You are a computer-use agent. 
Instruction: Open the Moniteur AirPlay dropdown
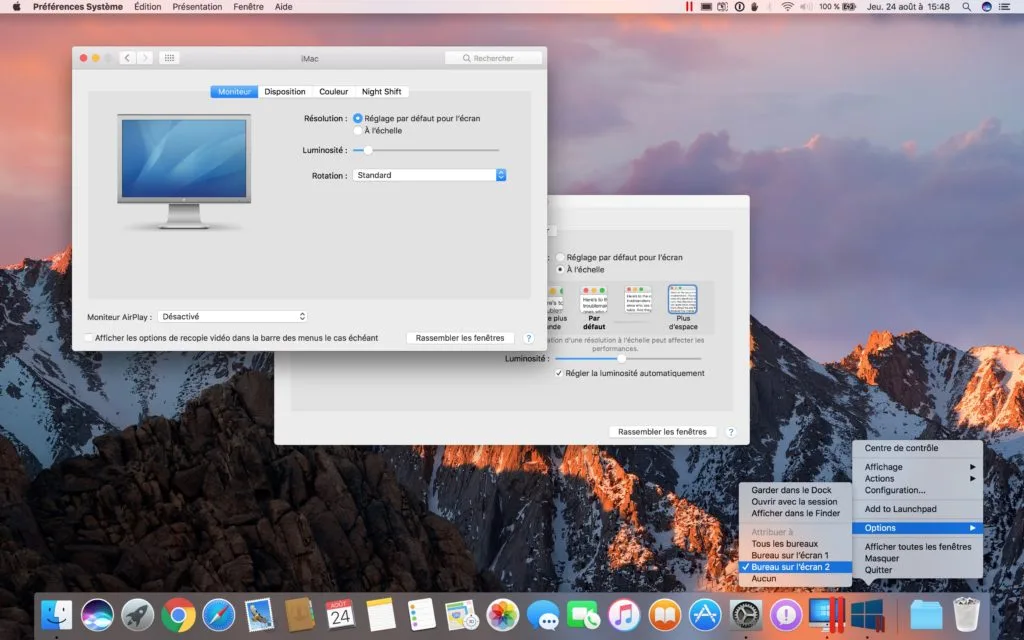point(232,316)
